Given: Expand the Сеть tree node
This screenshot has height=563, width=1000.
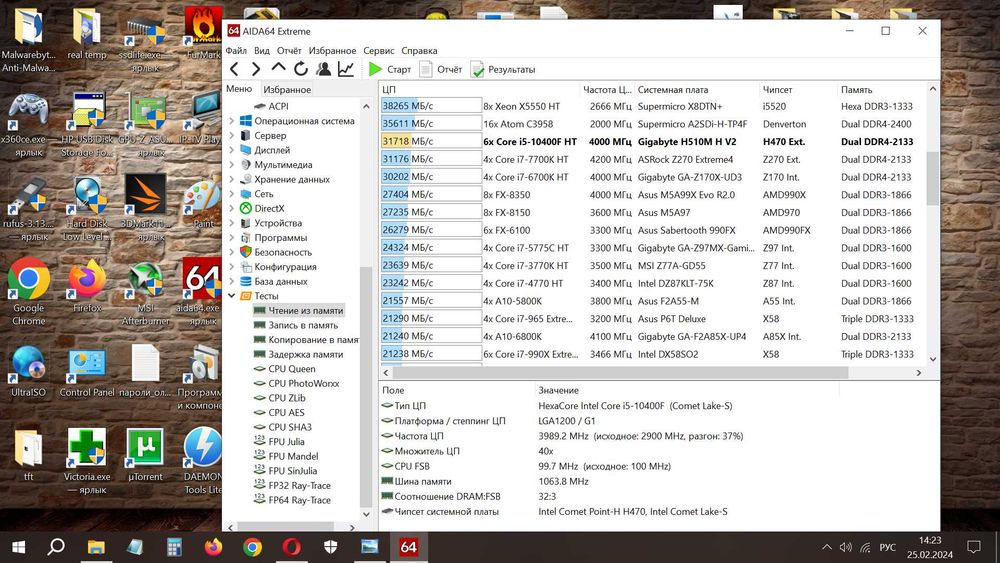Looking at the screenshot, I should click(x=232, y=194).
